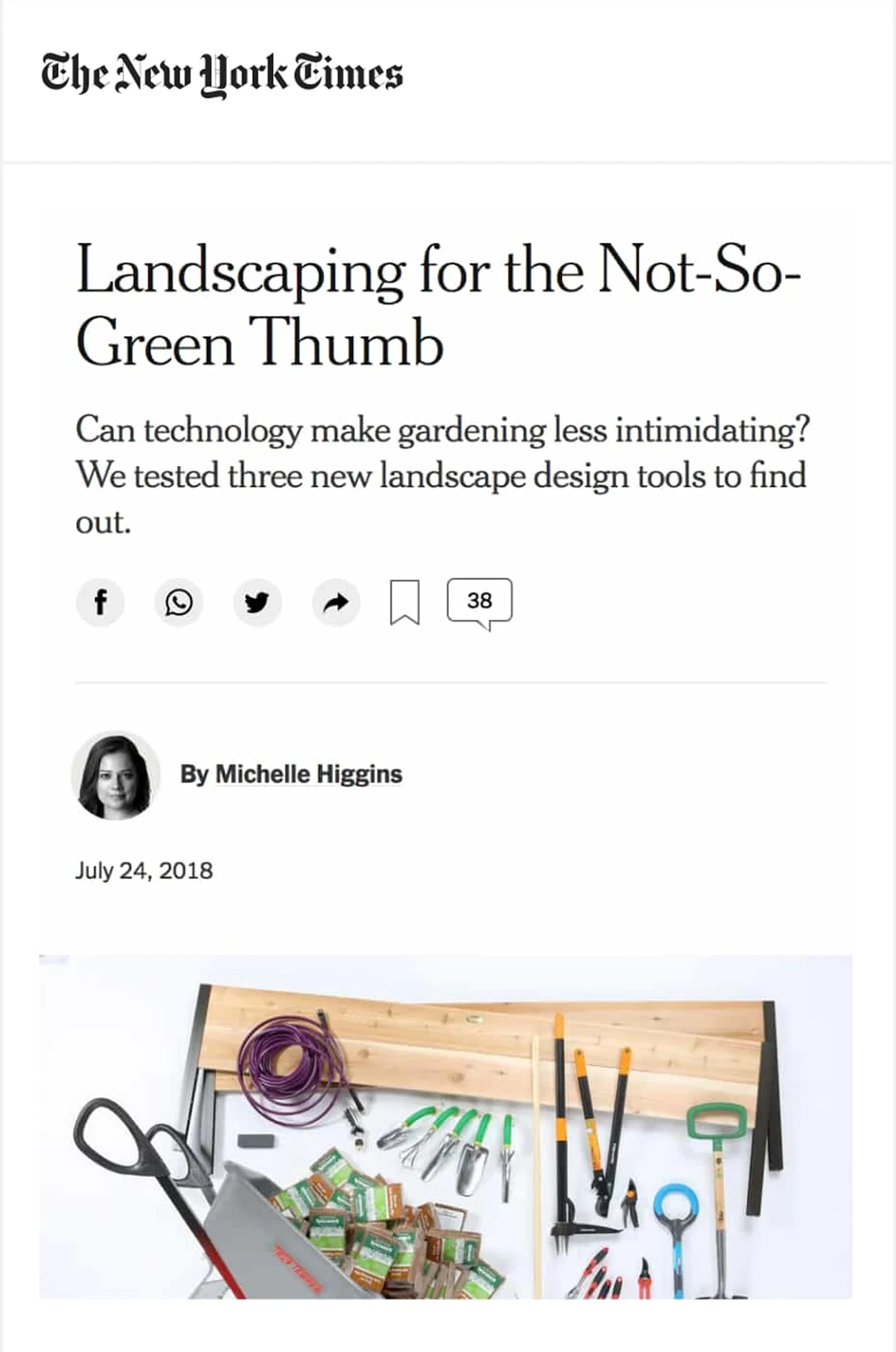Select the Facebook circle icon

point(101,602)
